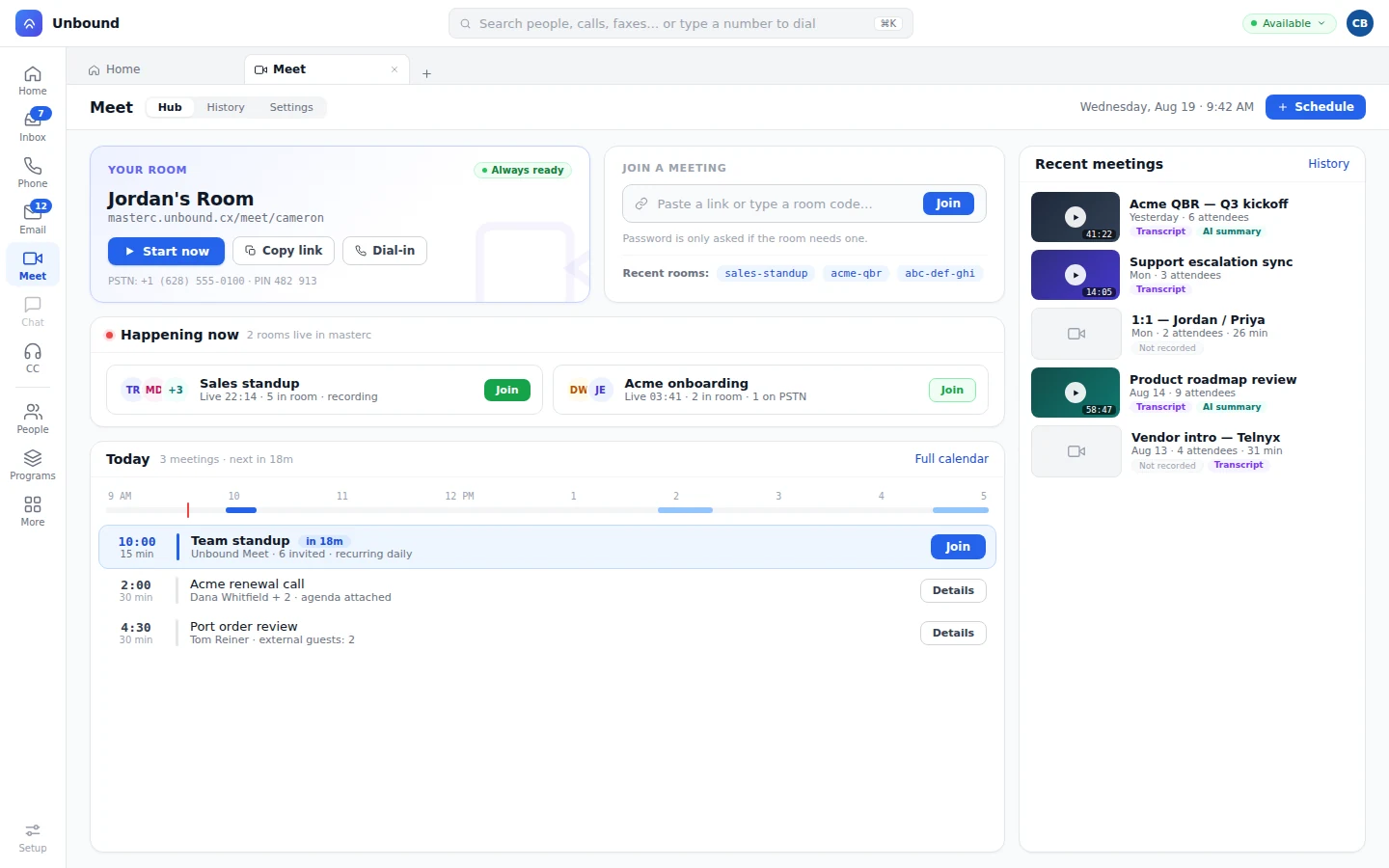This screenshot has height=868, width=1389.
Task: Close the Meet tab
Action: coord(395,69)
